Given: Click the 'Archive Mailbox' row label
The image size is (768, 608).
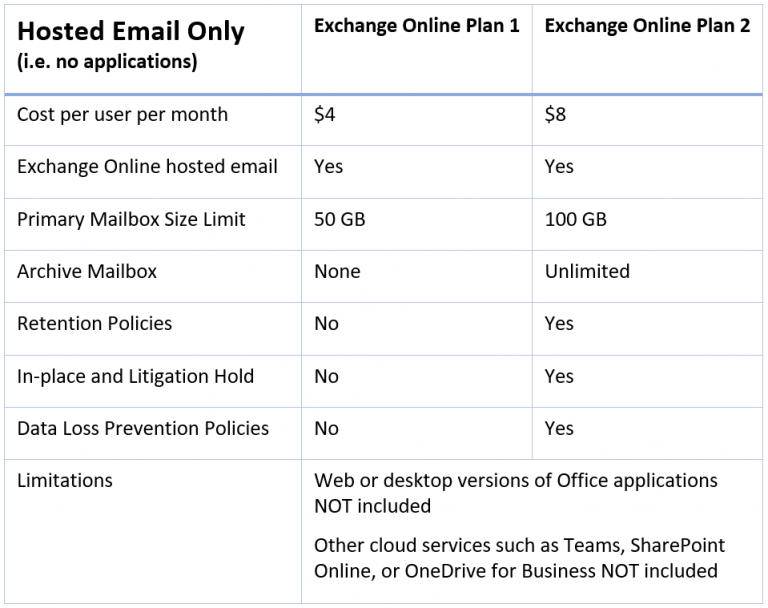Looking at the screenshot, I should 87,271.
